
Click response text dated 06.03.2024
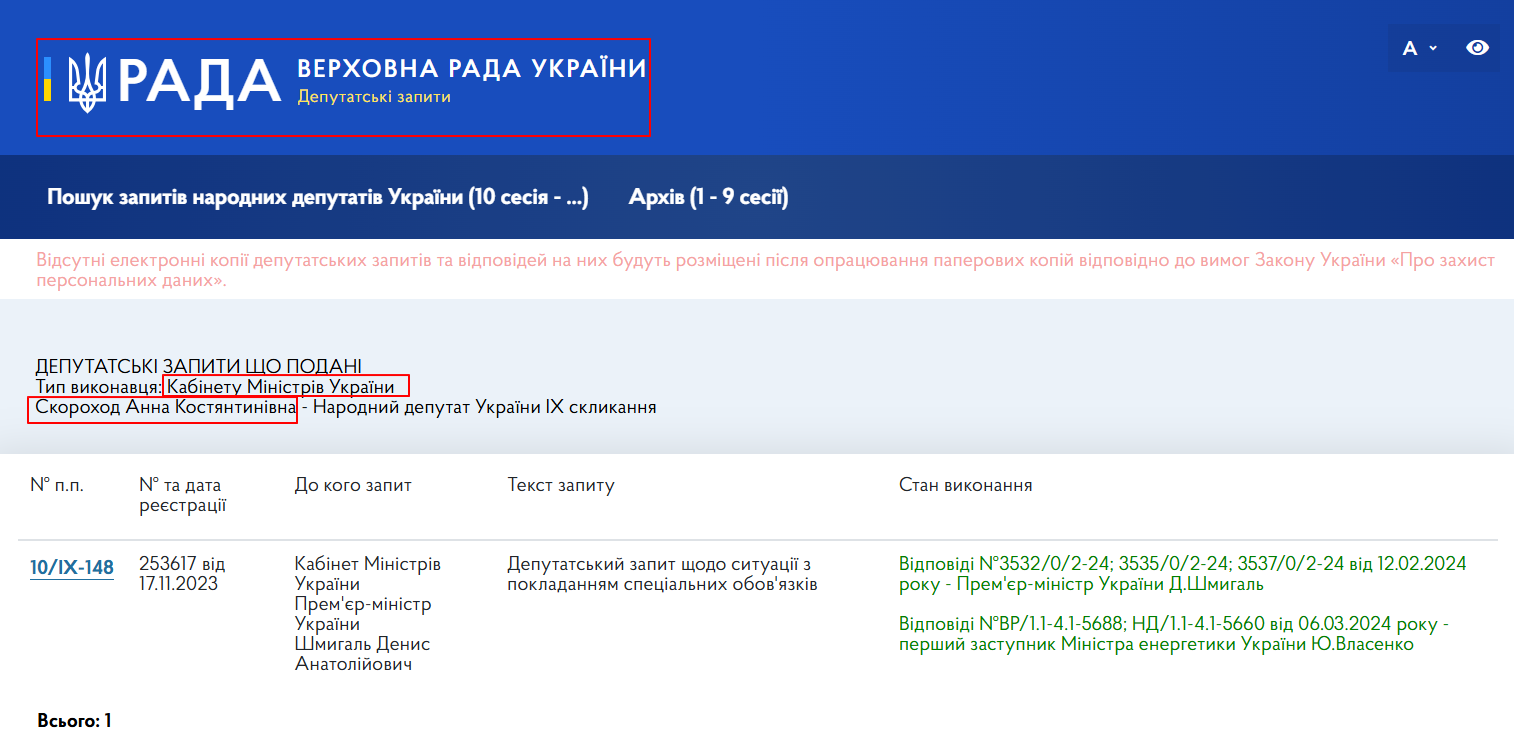[1174, 634]
